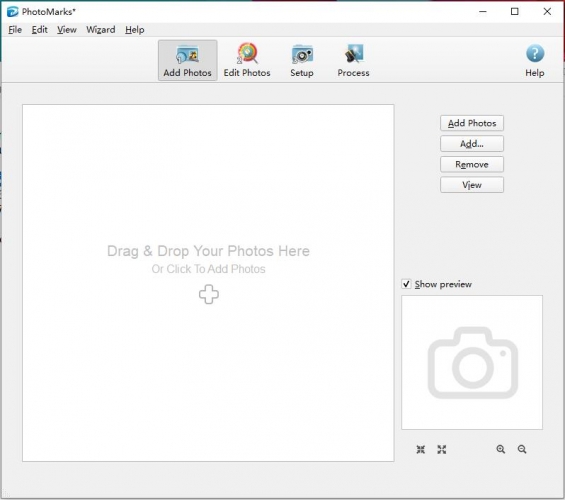The height and width of the screenshot is (500, 565).
Task: Click the Add Photos side button
Action: (472, 123)
